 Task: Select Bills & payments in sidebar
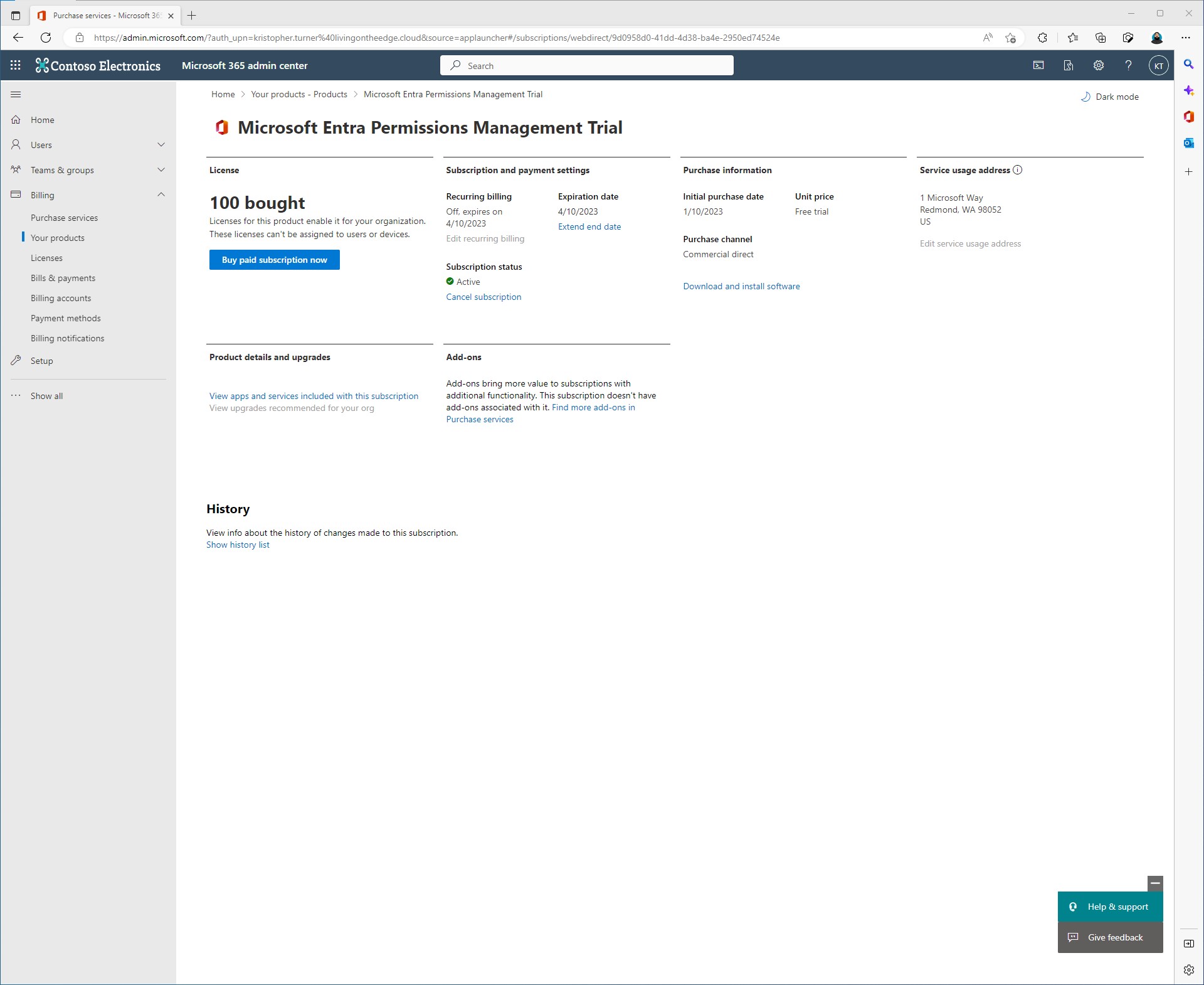[63, 278]
